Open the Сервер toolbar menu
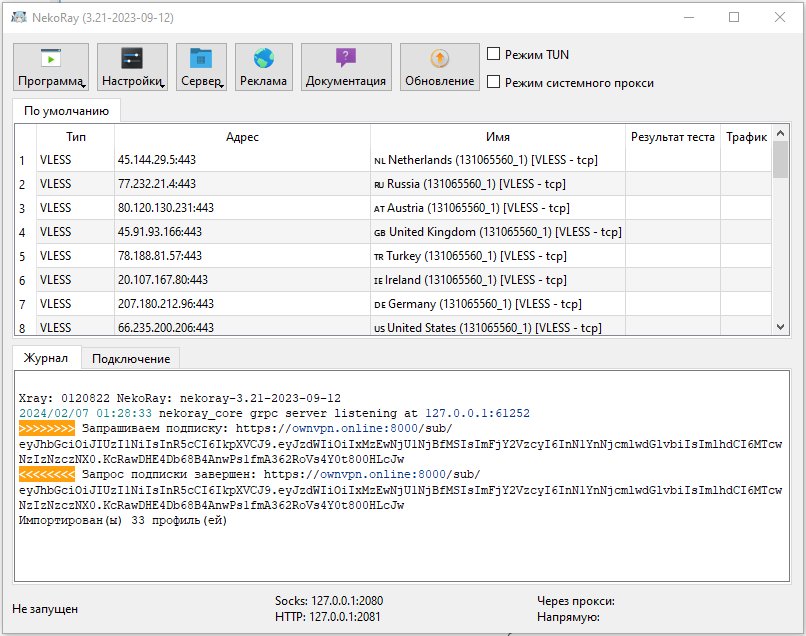806x636 pixels. 201,67
